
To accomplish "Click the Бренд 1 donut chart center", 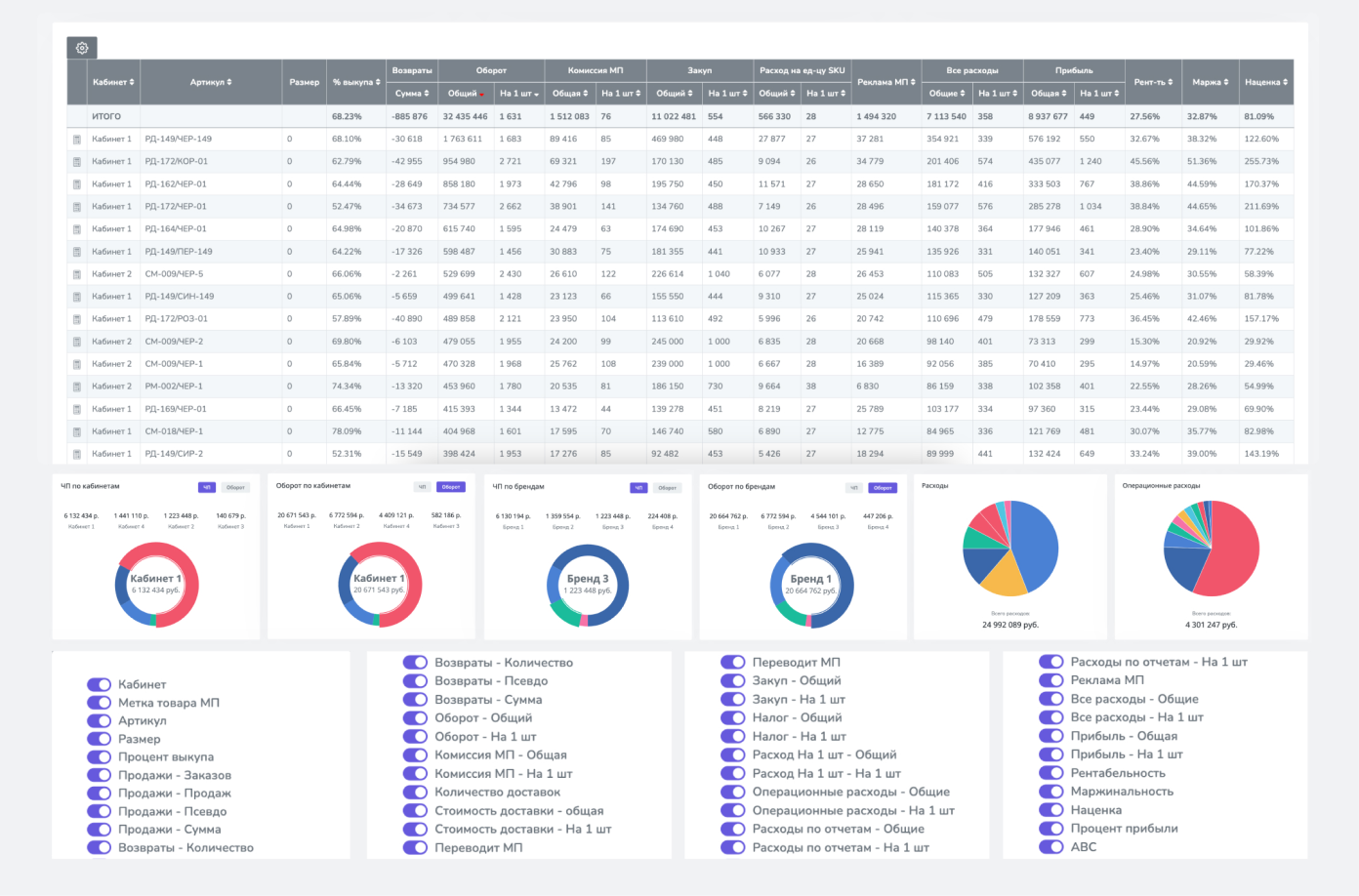I will coord(811,585).
